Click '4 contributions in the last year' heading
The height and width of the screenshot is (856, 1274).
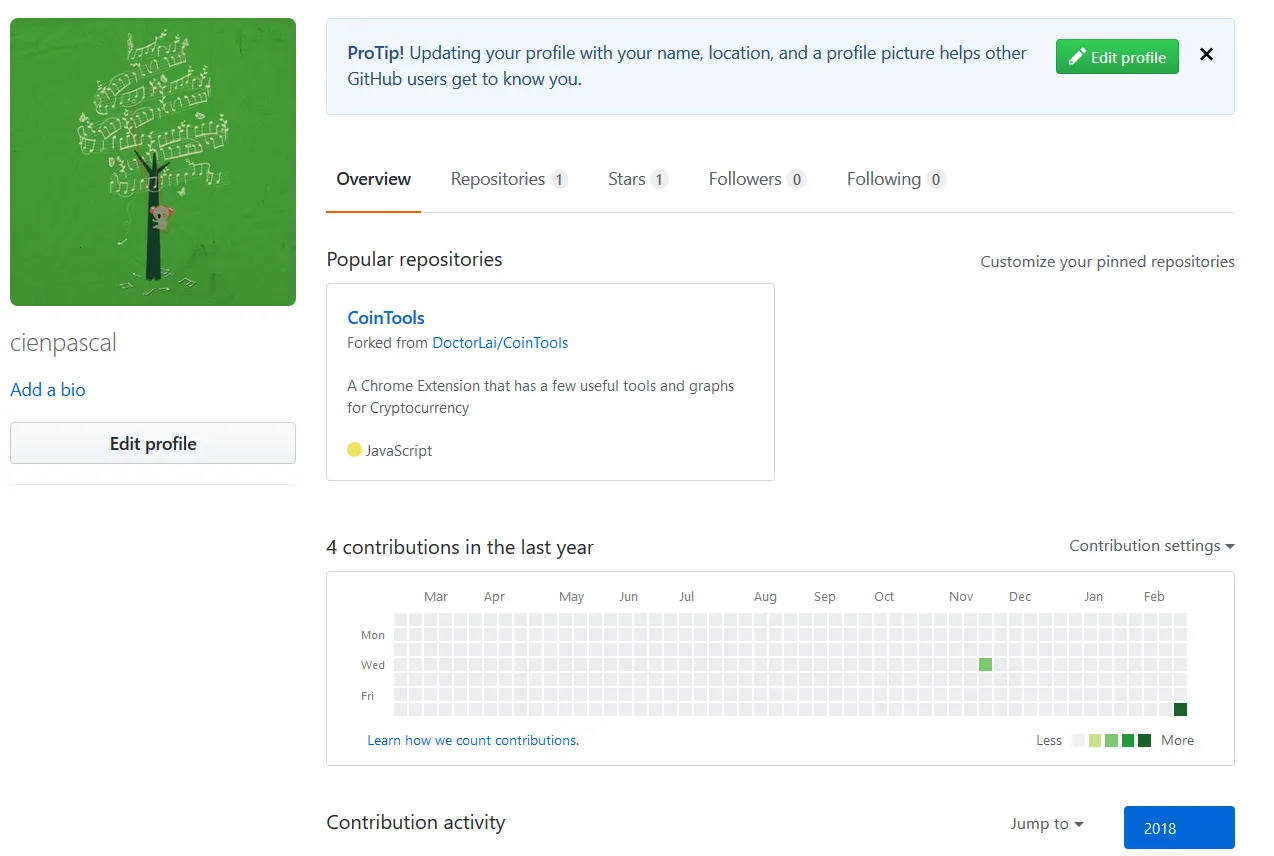pos(460,547)
